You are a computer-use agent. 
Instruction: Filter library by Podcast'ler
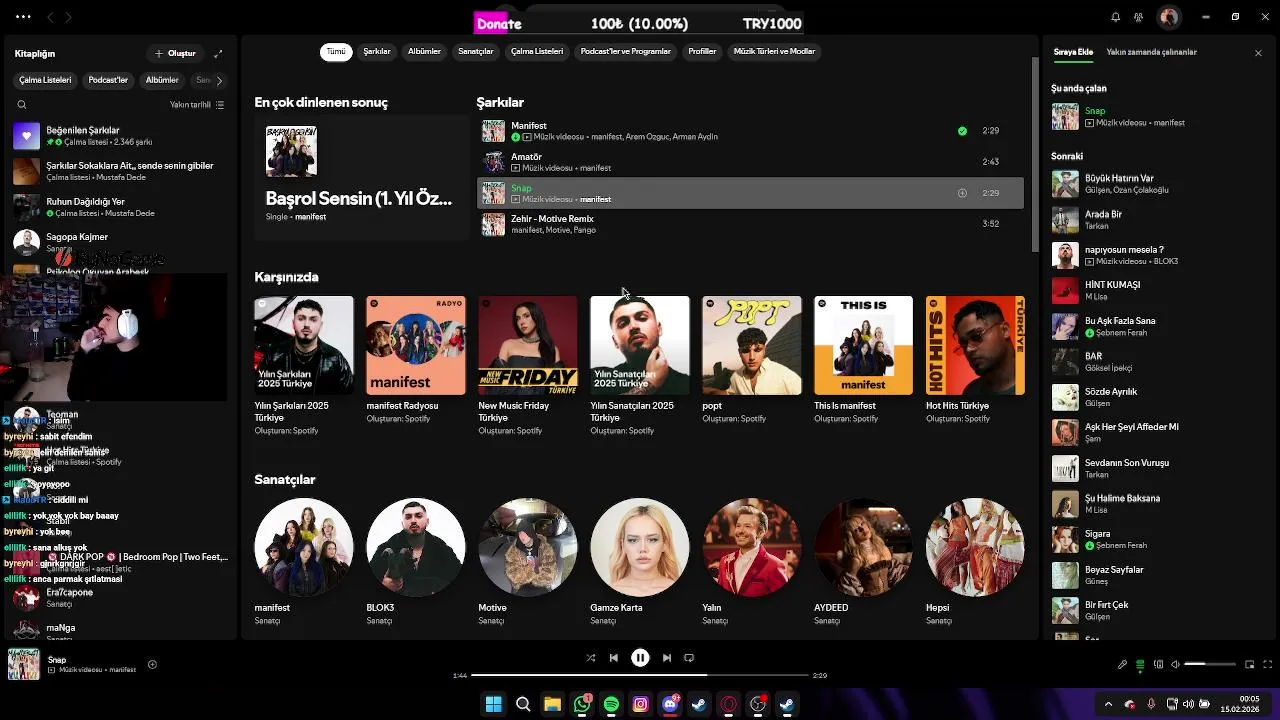point(108,80)
